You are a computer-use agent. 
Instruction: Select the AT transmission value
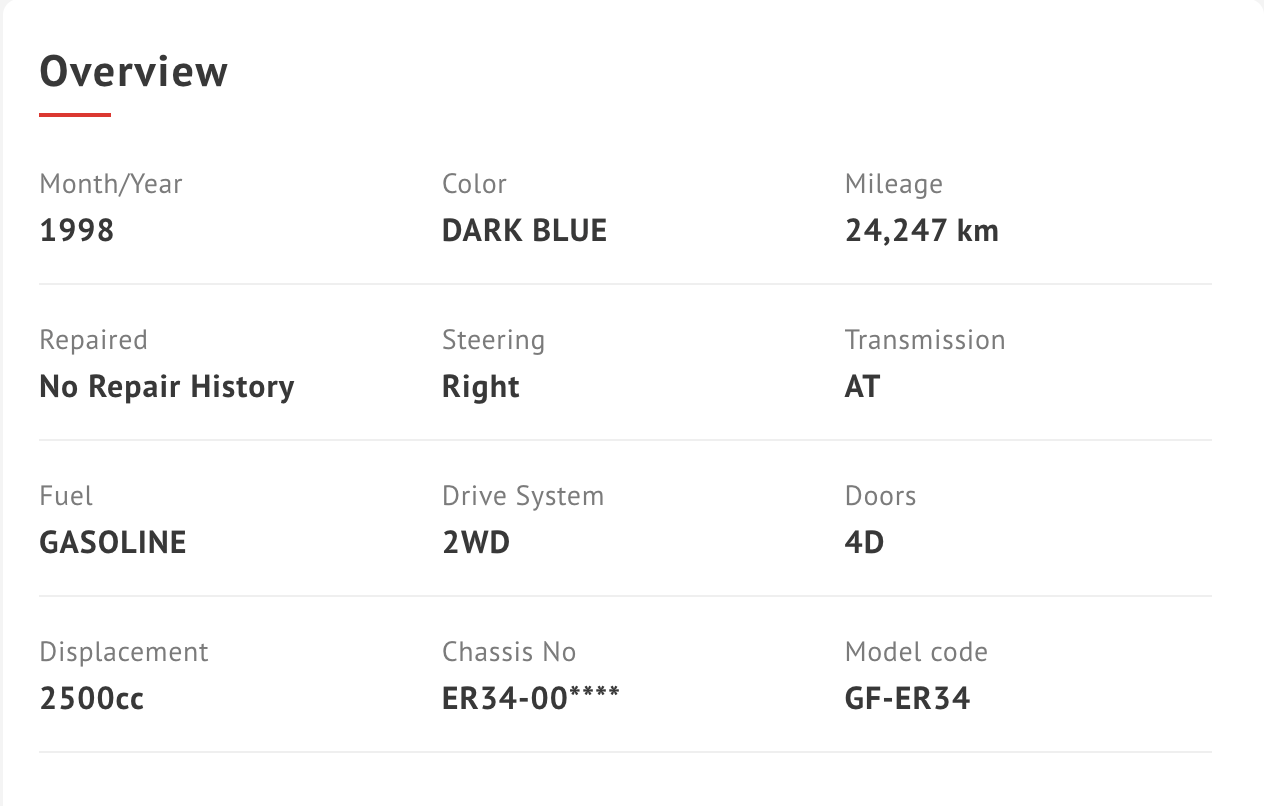pyautogui.click(x=863, y=387)
